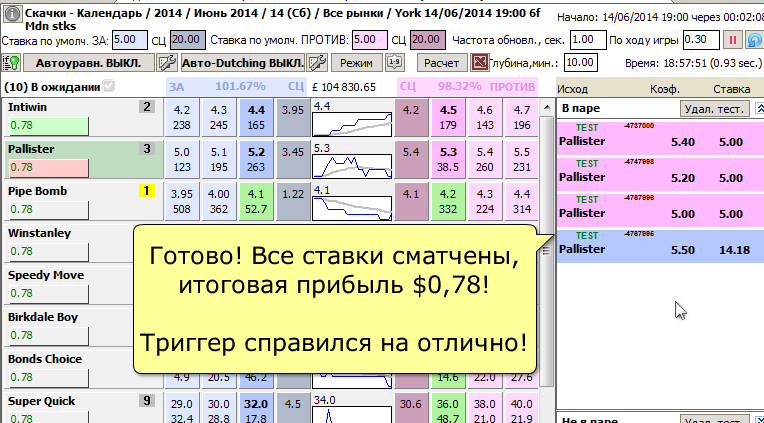Viewport: 764px width, 423px height.
Task: Select runner Birkdale Boy name
Action: point(43,317)
